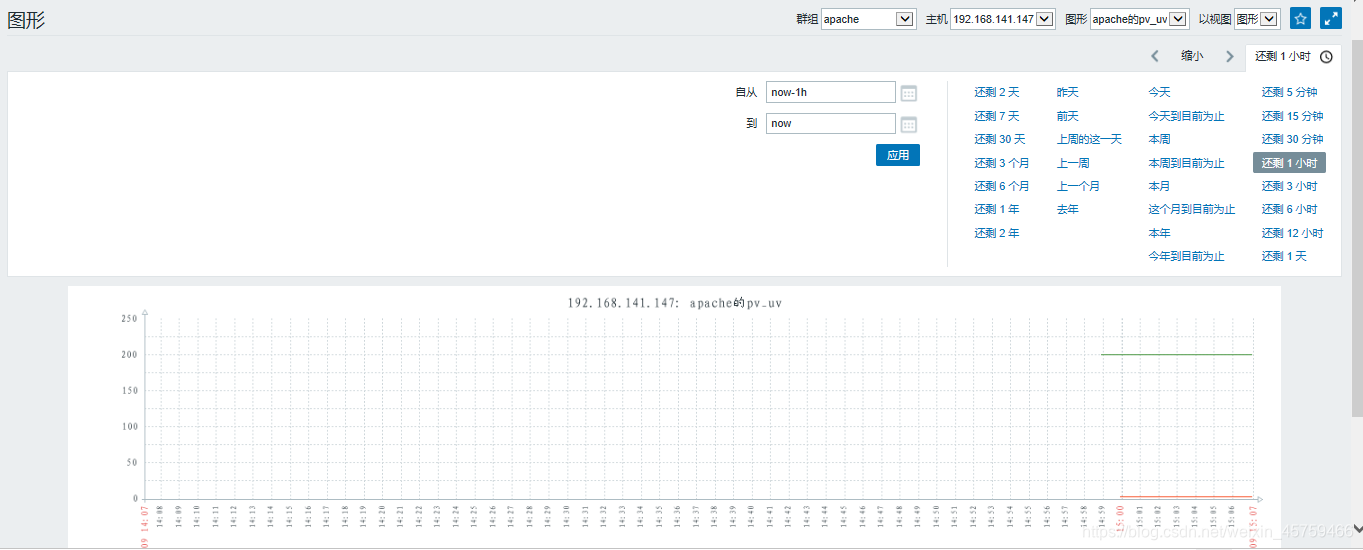Set range to 还剩 12 小时

1292,233
